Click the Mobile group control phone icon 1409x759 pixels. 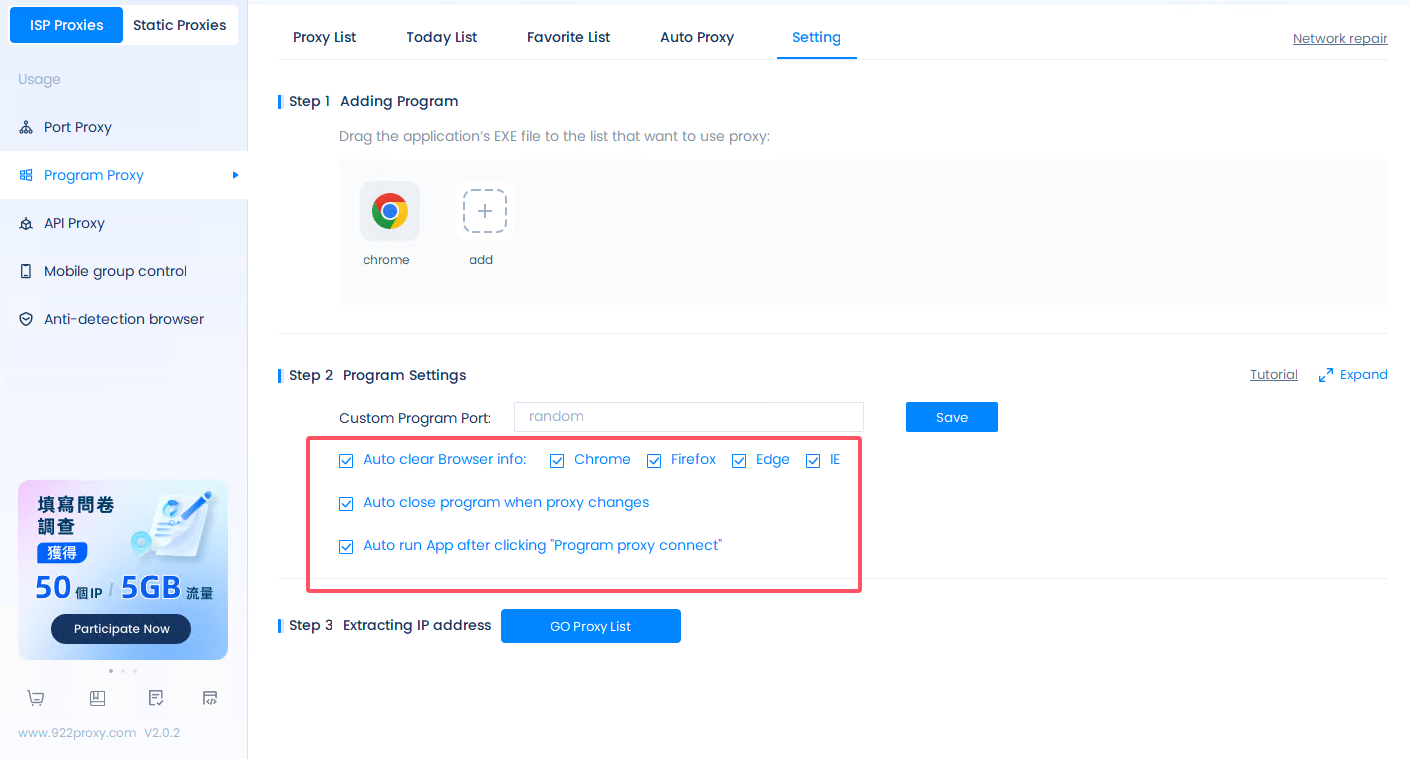pos(26,271)
